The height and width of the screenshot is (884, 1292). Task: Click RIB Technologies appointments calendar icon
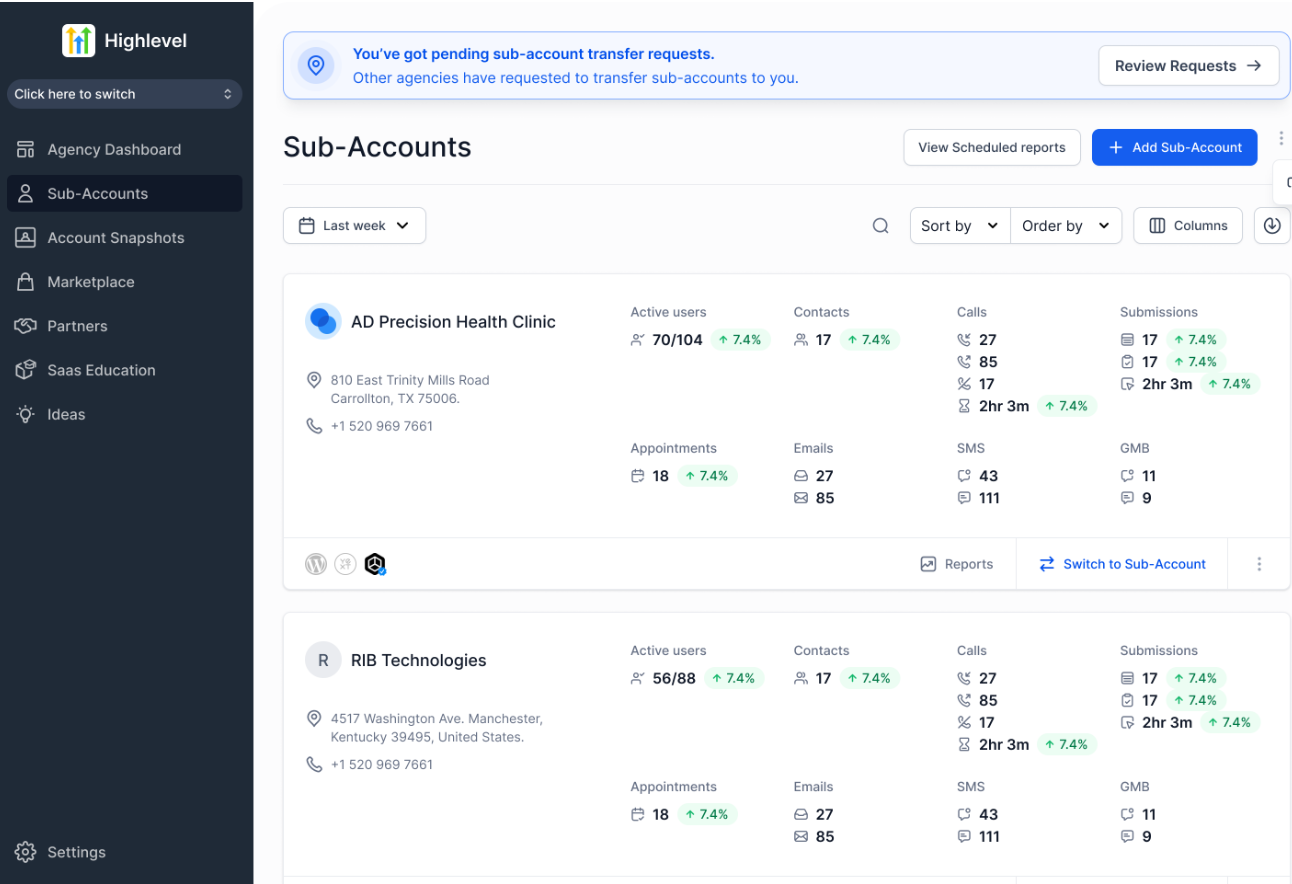click(x=638, y=814)
